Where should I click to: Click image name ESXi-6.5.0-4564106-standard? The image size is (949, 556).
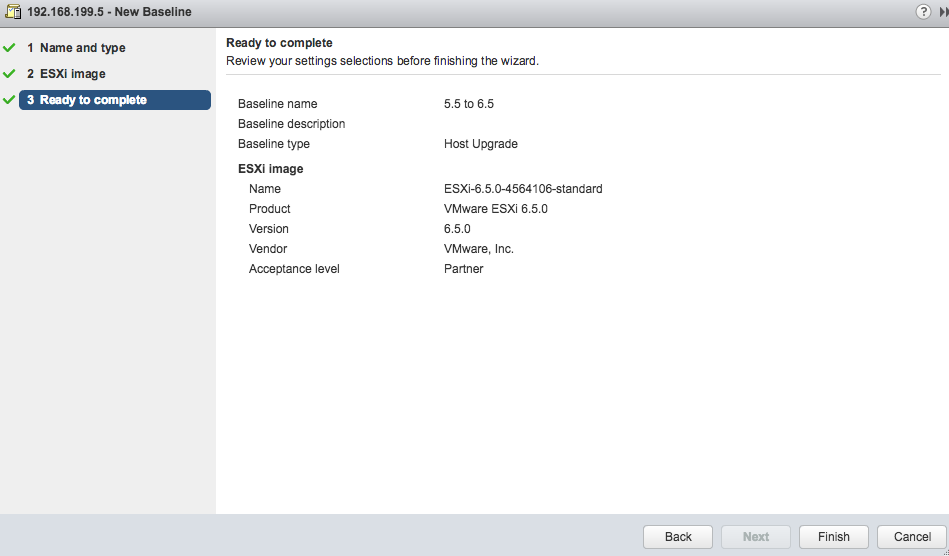point(523,189)
